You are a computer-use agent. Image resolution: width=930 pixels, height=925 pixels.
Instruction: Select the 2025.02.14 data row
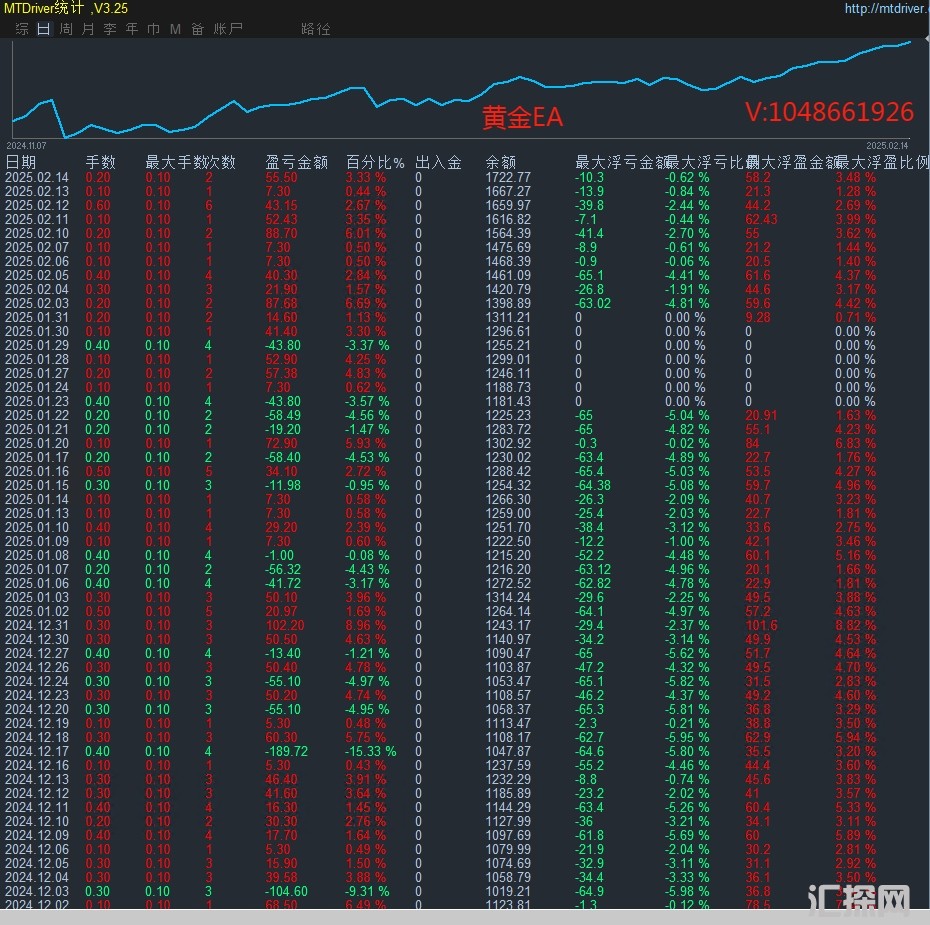300,177
